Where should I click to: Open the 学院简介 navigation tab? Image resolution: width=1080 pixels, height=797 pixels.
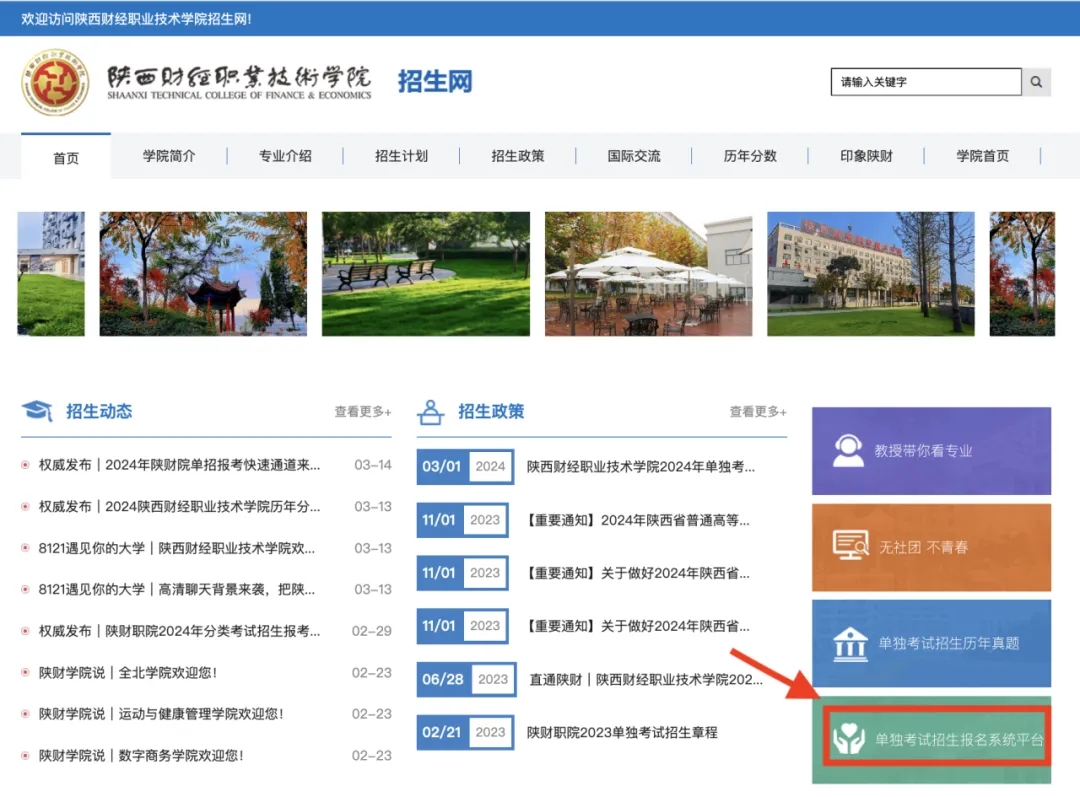tap(169, 156)
